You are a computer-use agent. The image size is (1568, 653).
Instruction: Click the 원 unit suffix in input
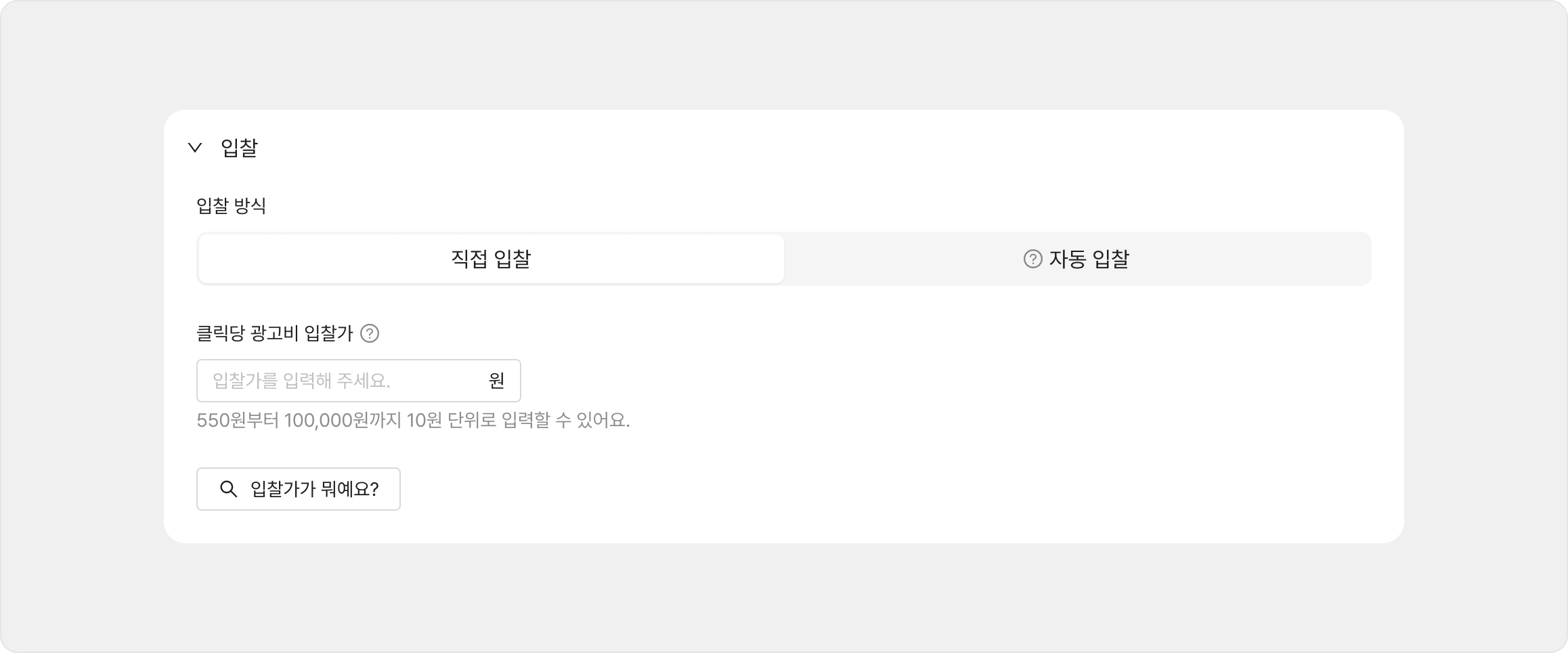[x=496, y=381]
